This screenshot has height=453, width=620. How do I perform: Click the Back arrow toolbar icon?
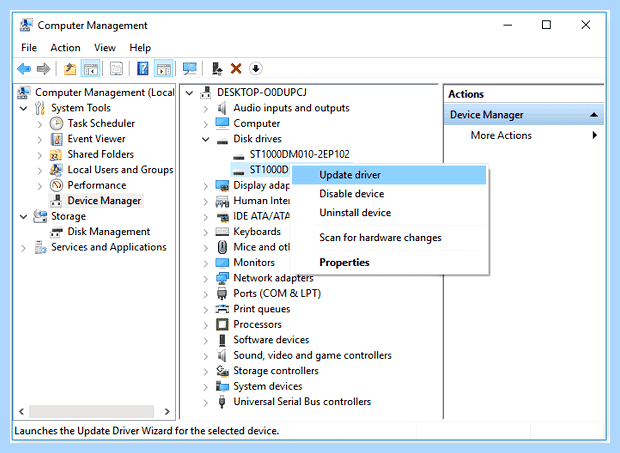point(24,69)
